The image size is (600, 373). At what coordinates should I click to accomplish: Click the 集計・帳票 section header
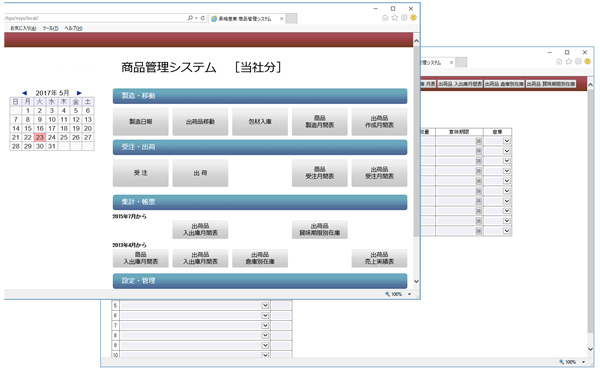click(x=260, y=202)
